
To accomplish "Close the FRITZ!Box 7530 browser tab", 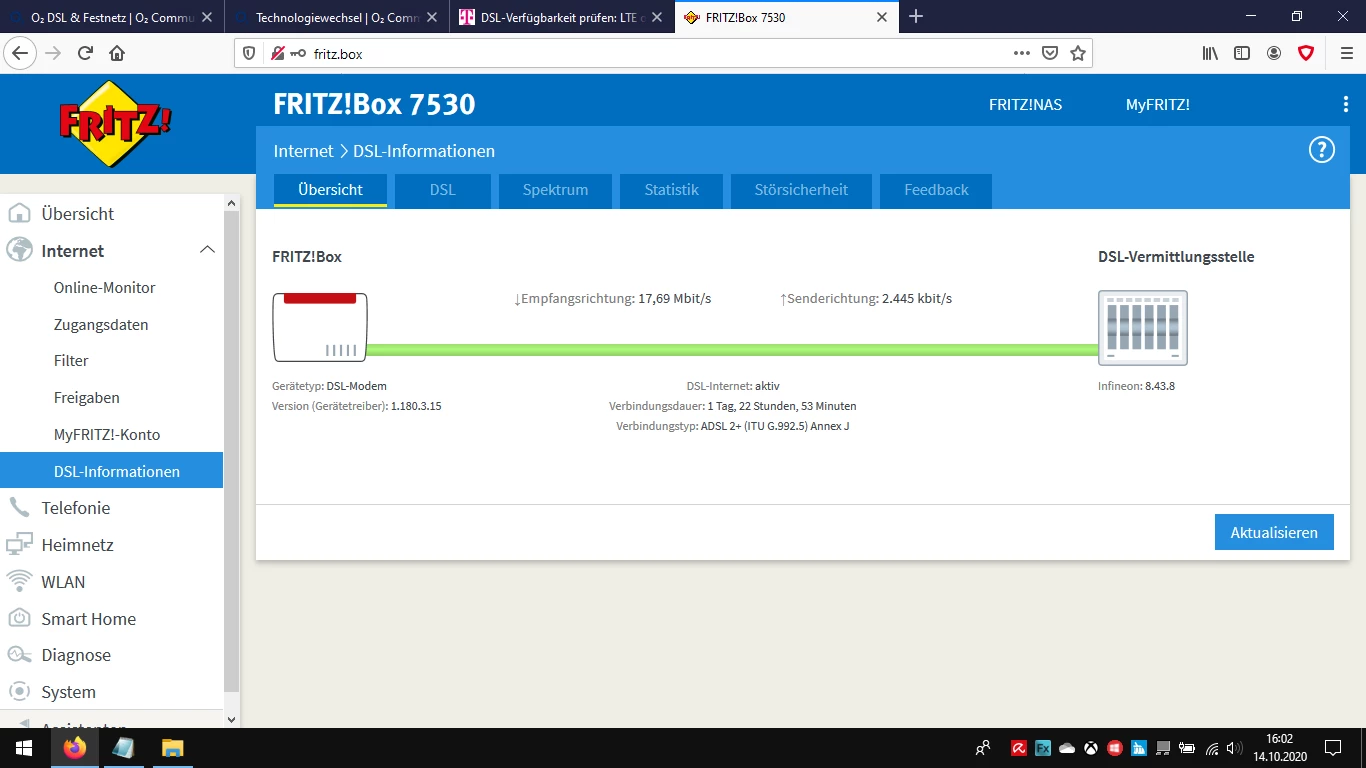I will click(x=881, y=17).
